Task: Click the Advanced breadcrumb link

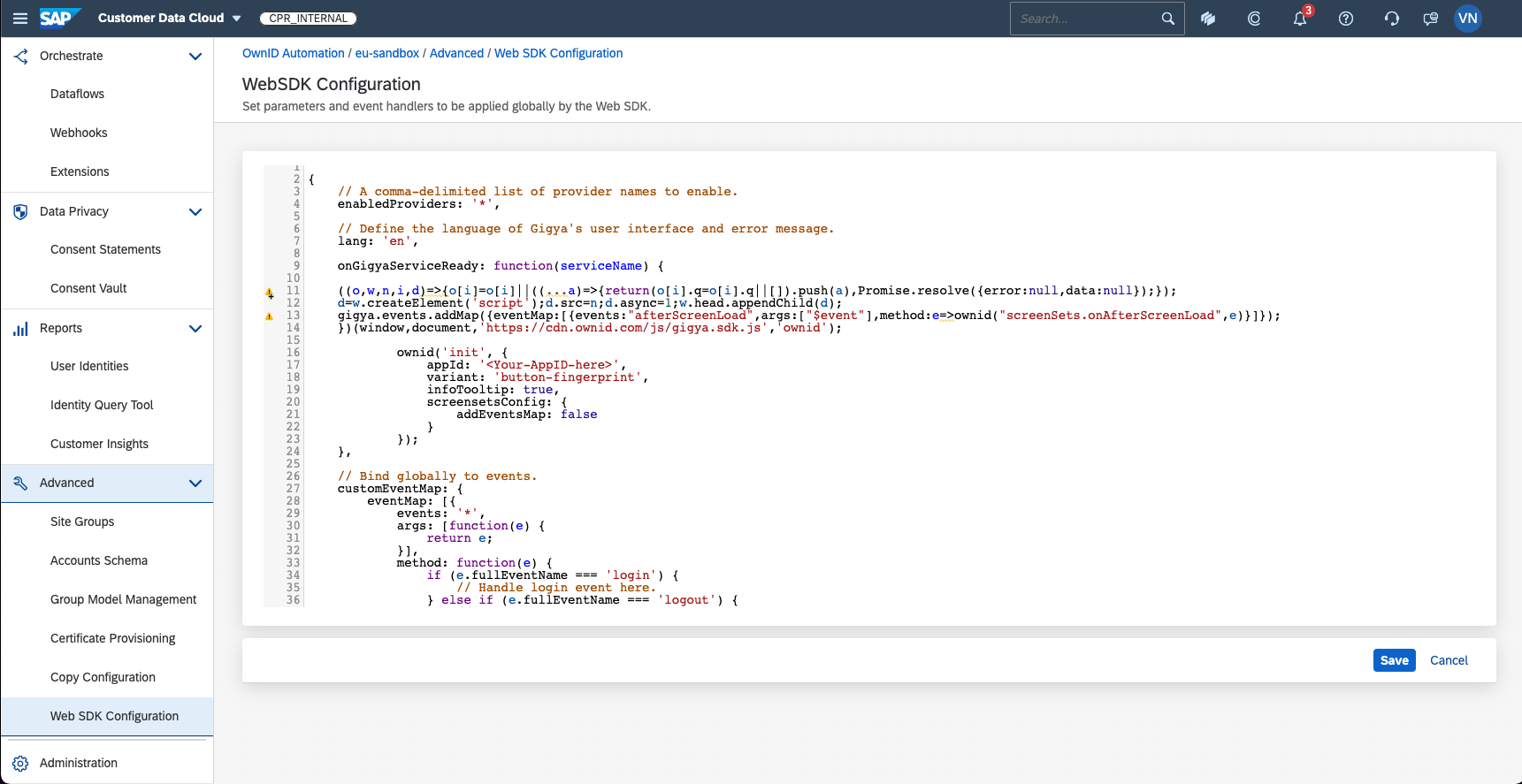Action: [x=456, y=54]
